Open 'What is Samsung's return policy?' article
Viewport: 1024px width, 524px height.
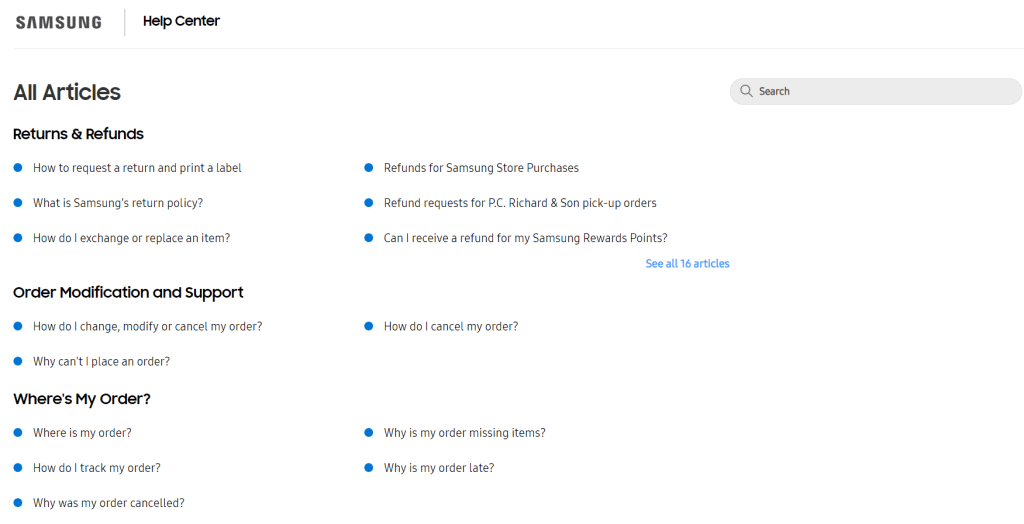coord(118,203)
